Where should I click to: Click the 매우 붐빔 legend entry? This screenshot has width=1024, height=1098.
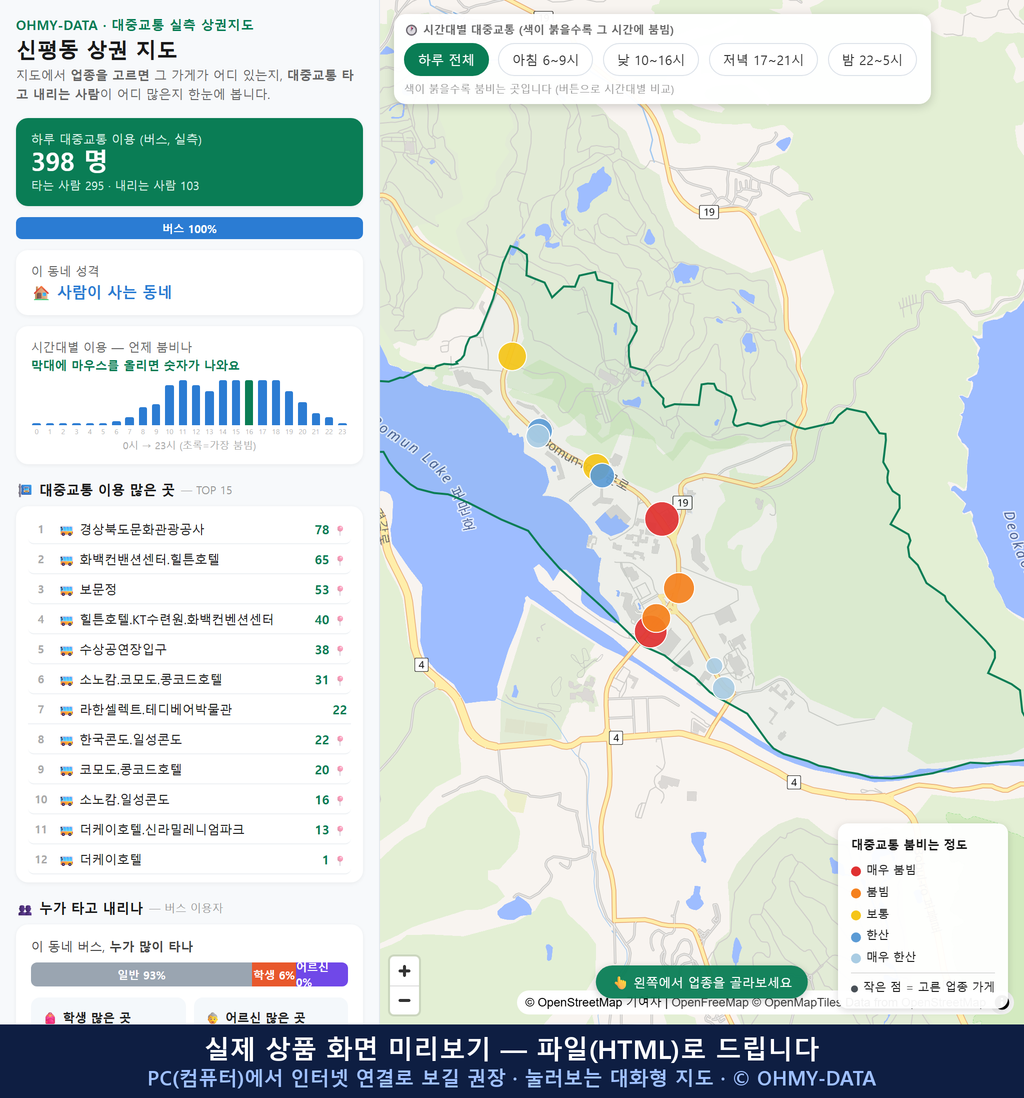tap(883, 870)
